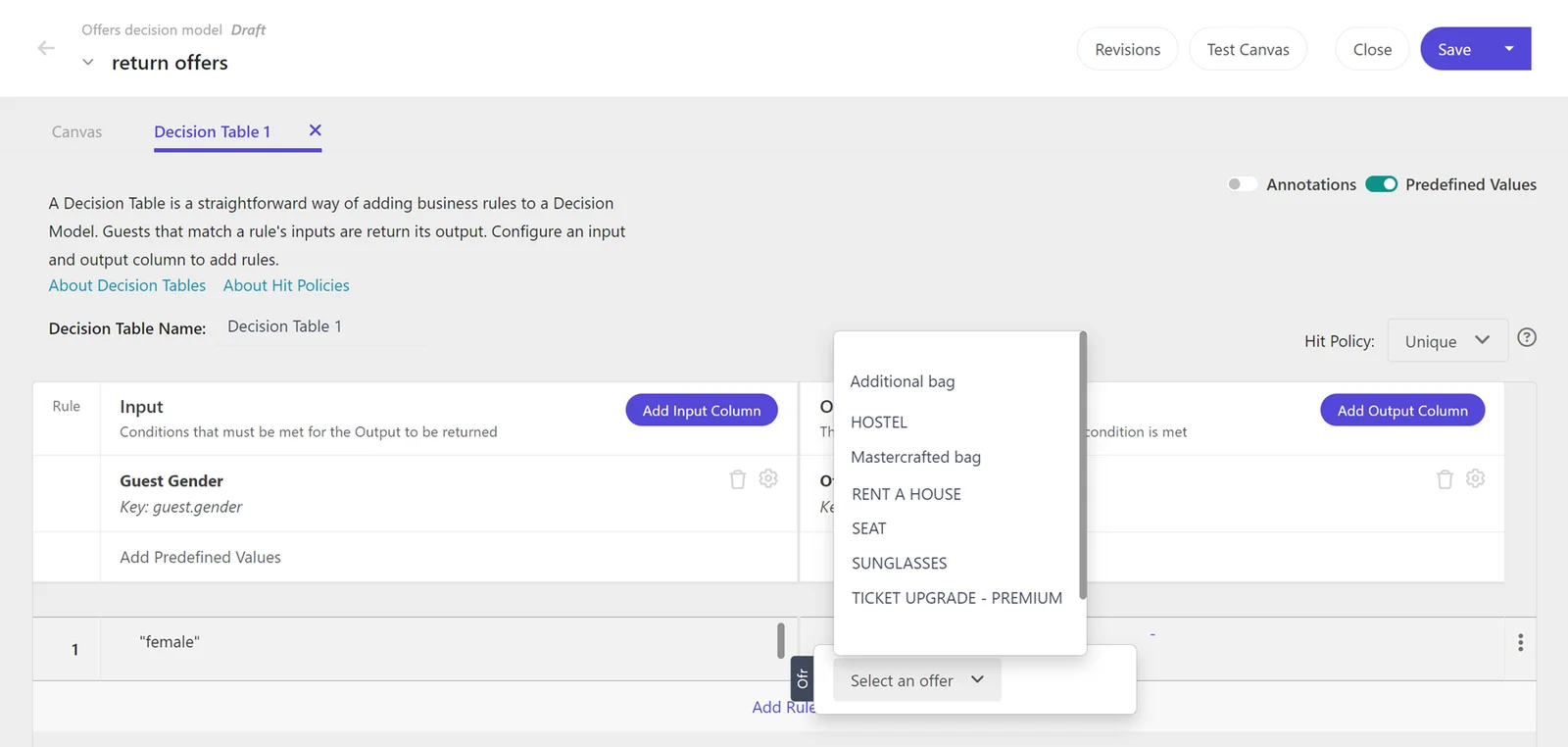Click the Test Canvas button
The image size is (1568, 747).
tap(1249, 49)
